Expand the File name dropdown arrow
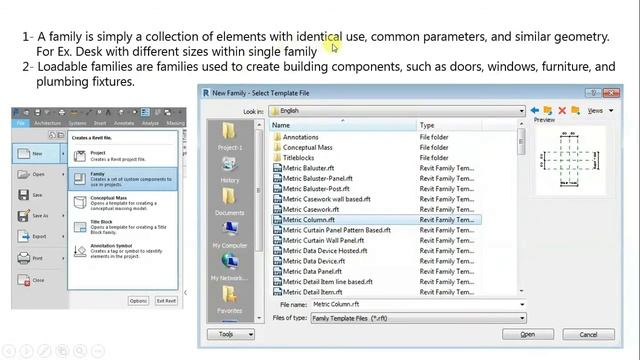Viewport: 640px width, 360px height. coord(522,304)
